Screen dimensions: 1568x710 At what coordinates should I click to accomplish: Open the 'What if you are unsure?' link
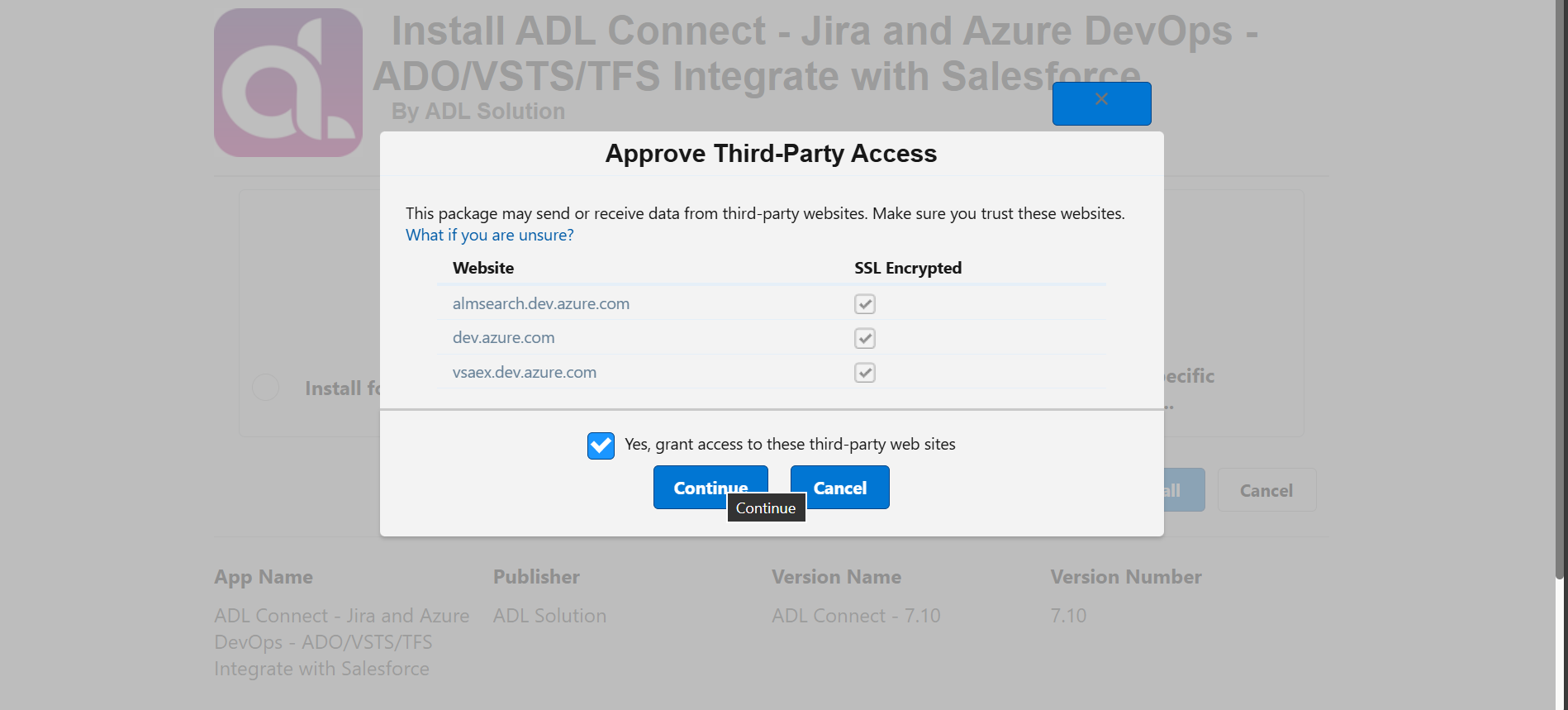coord(489,235)
